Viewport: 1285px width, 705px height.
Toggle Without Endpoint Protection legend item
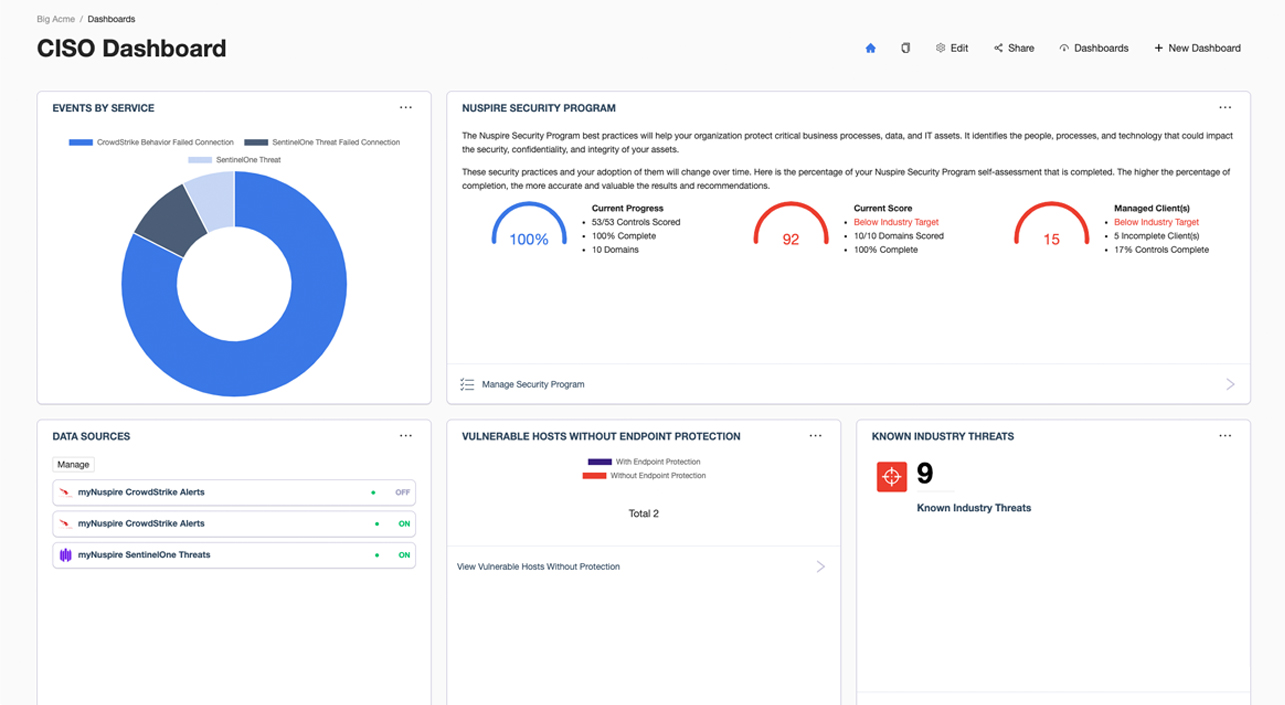644,475
